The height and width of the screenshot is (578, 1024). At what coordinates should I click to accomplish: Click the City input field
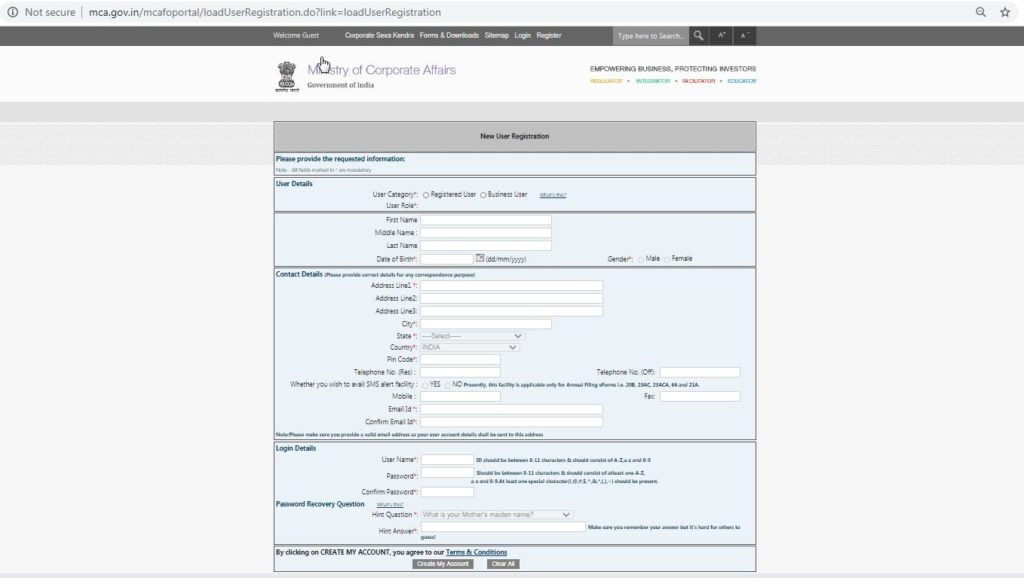[x=486, y=324]
